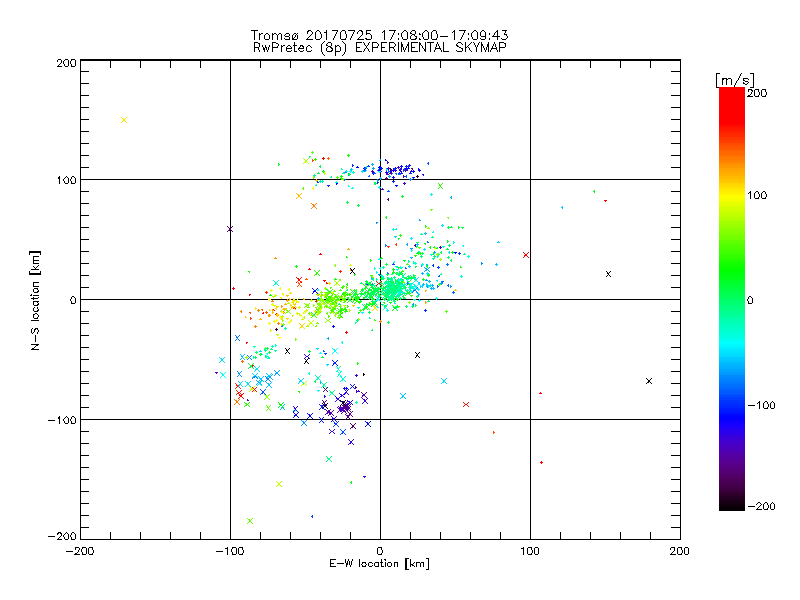Screen dimensions: 800x600
Task: Click the y-axis tick label '100'
Action: (66, 180)
